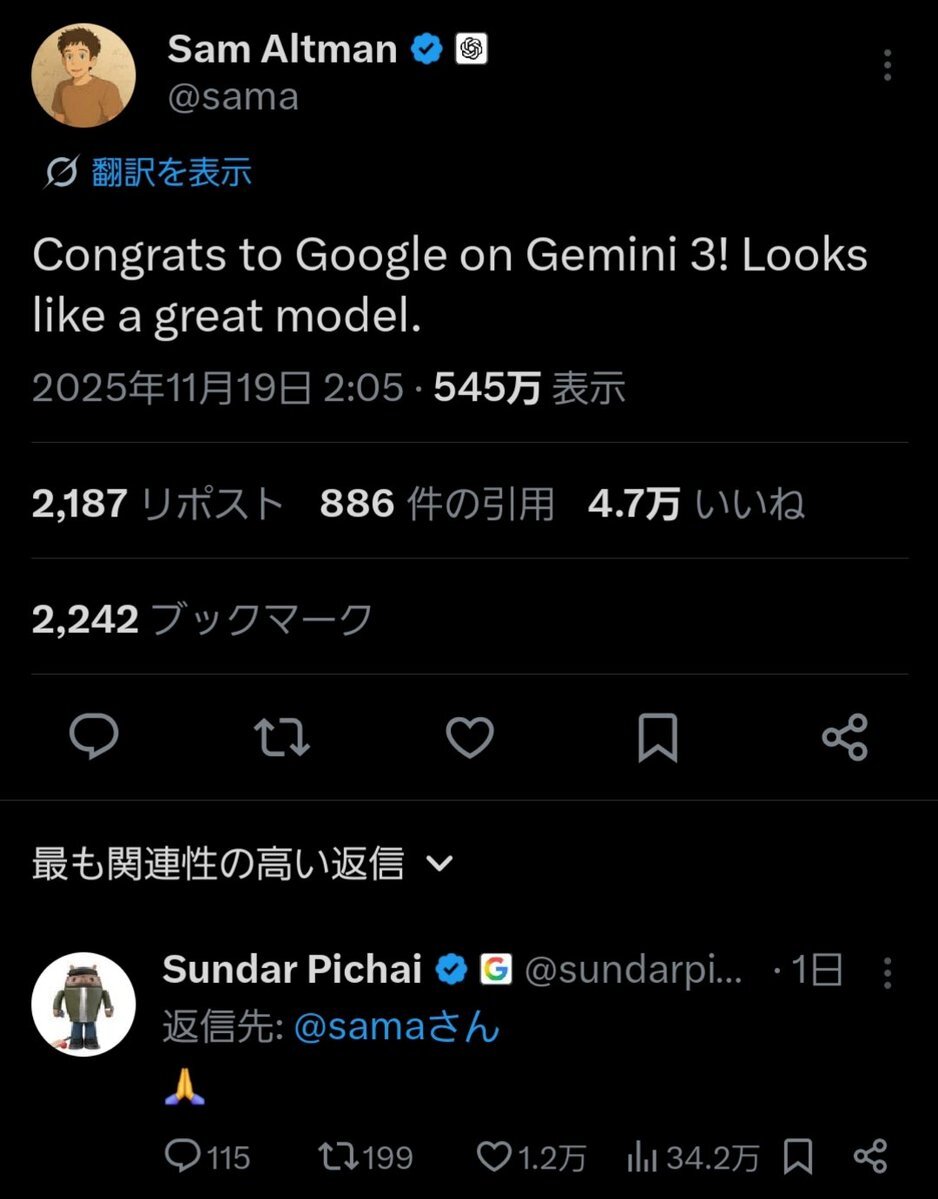Bookmark Sam Altman's post

pos(657,738)
